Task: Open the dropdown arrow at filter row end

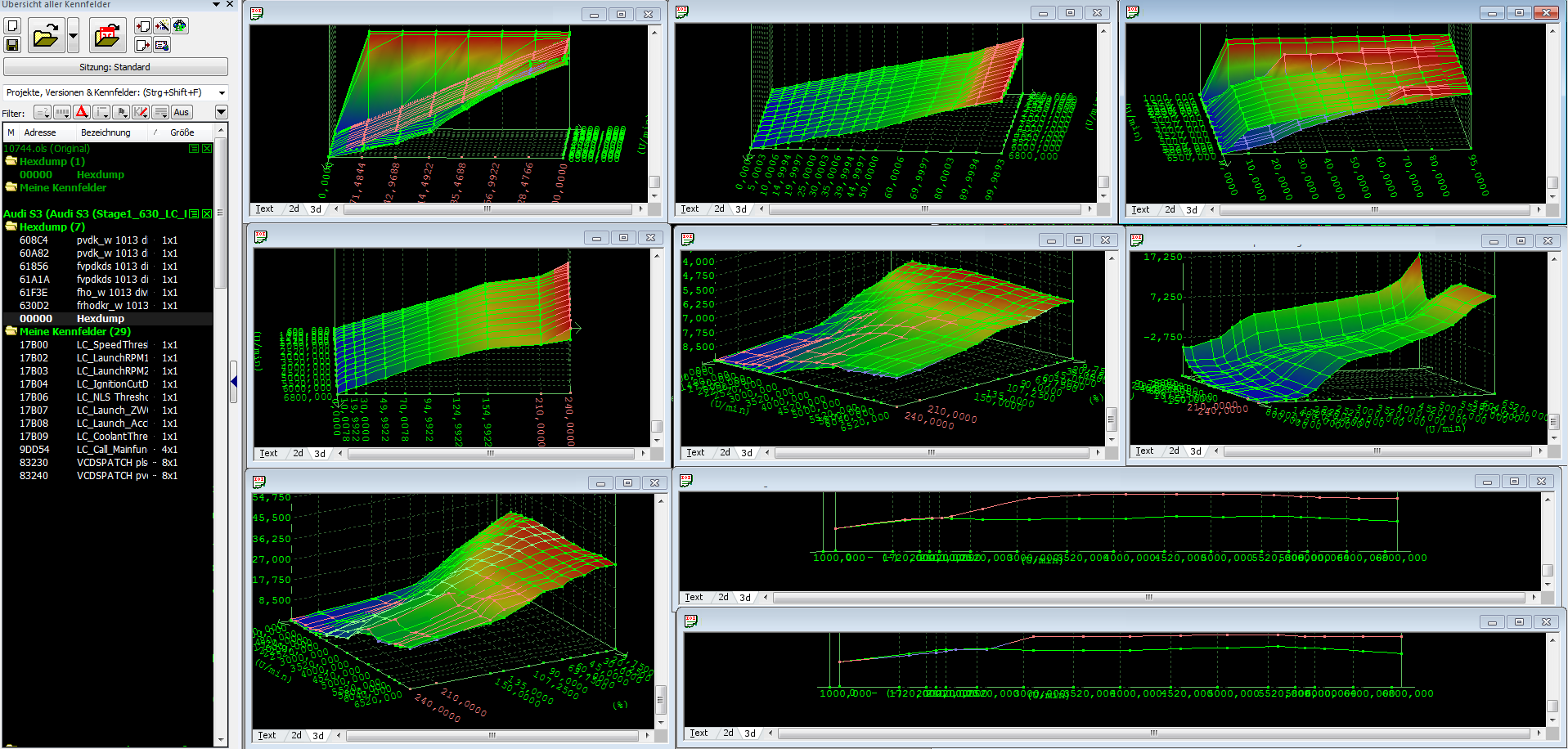Action: [x=221, y=112]
